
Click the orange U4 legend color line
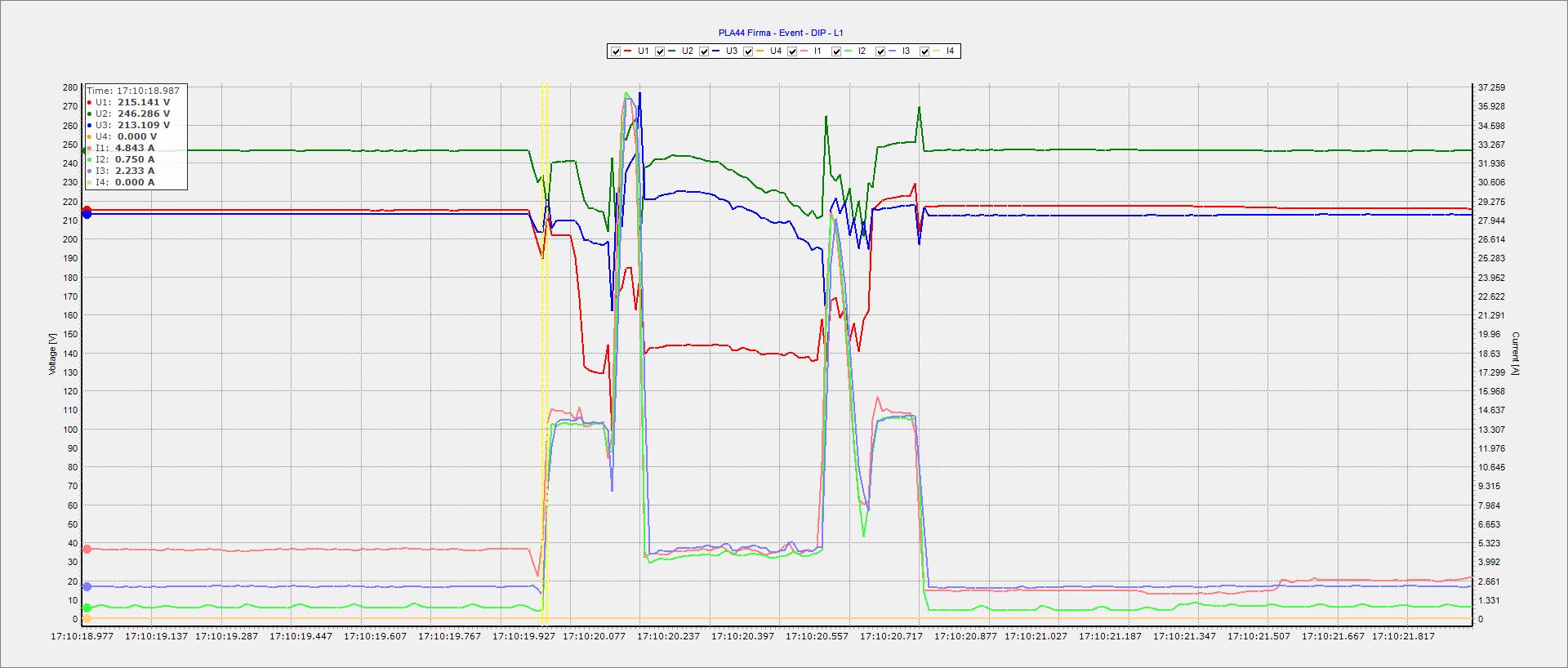tap(760, 51)
